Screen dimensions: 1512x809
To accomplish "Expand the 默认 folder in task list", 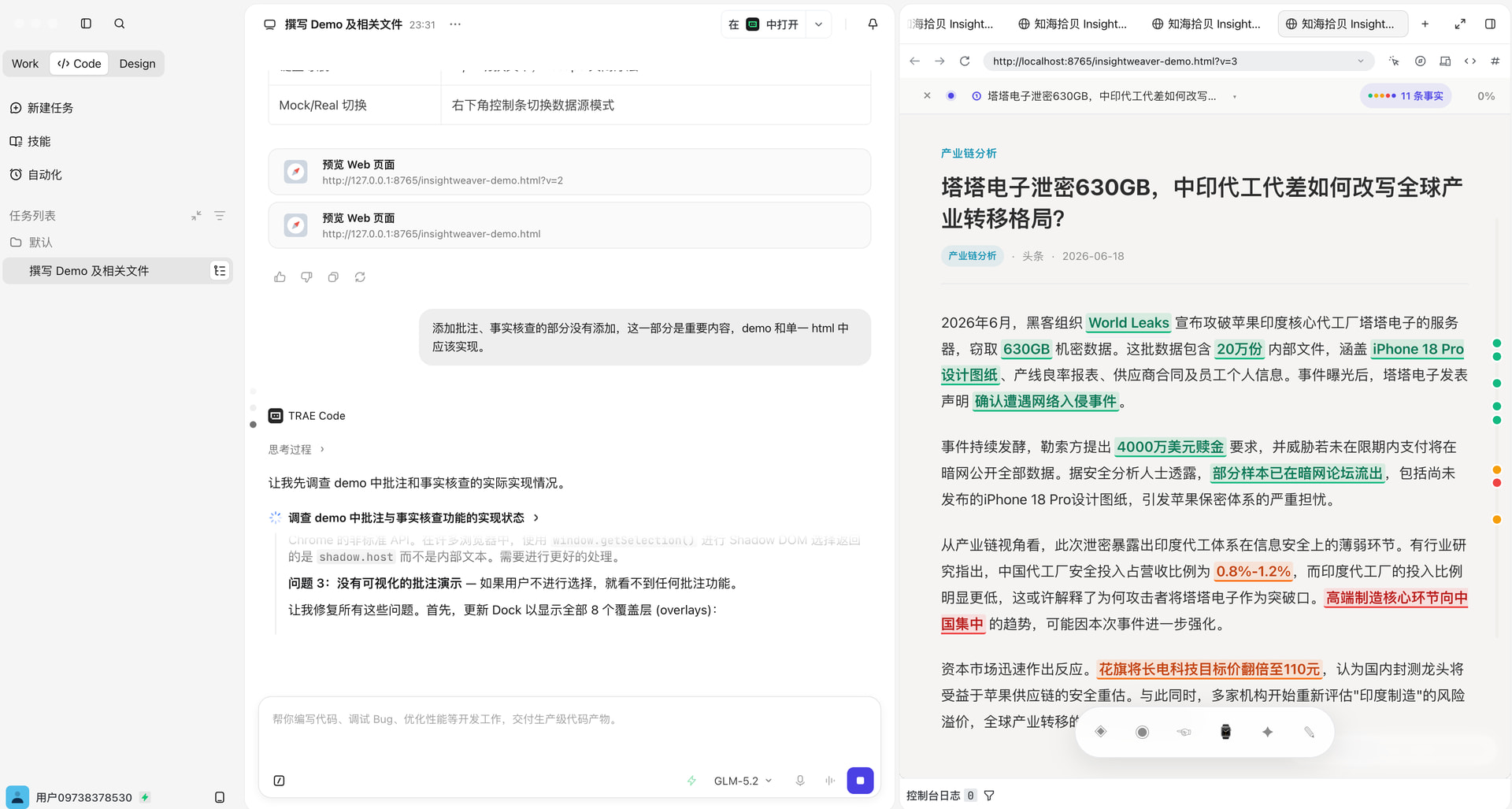I will pos(31,243).
